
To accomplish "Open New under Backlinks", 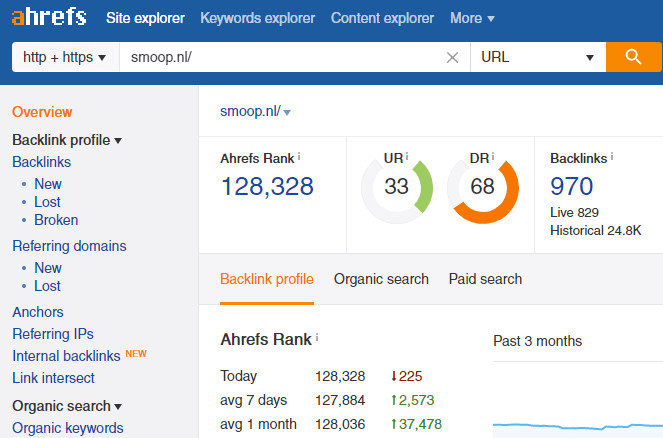I will point(48,184).
